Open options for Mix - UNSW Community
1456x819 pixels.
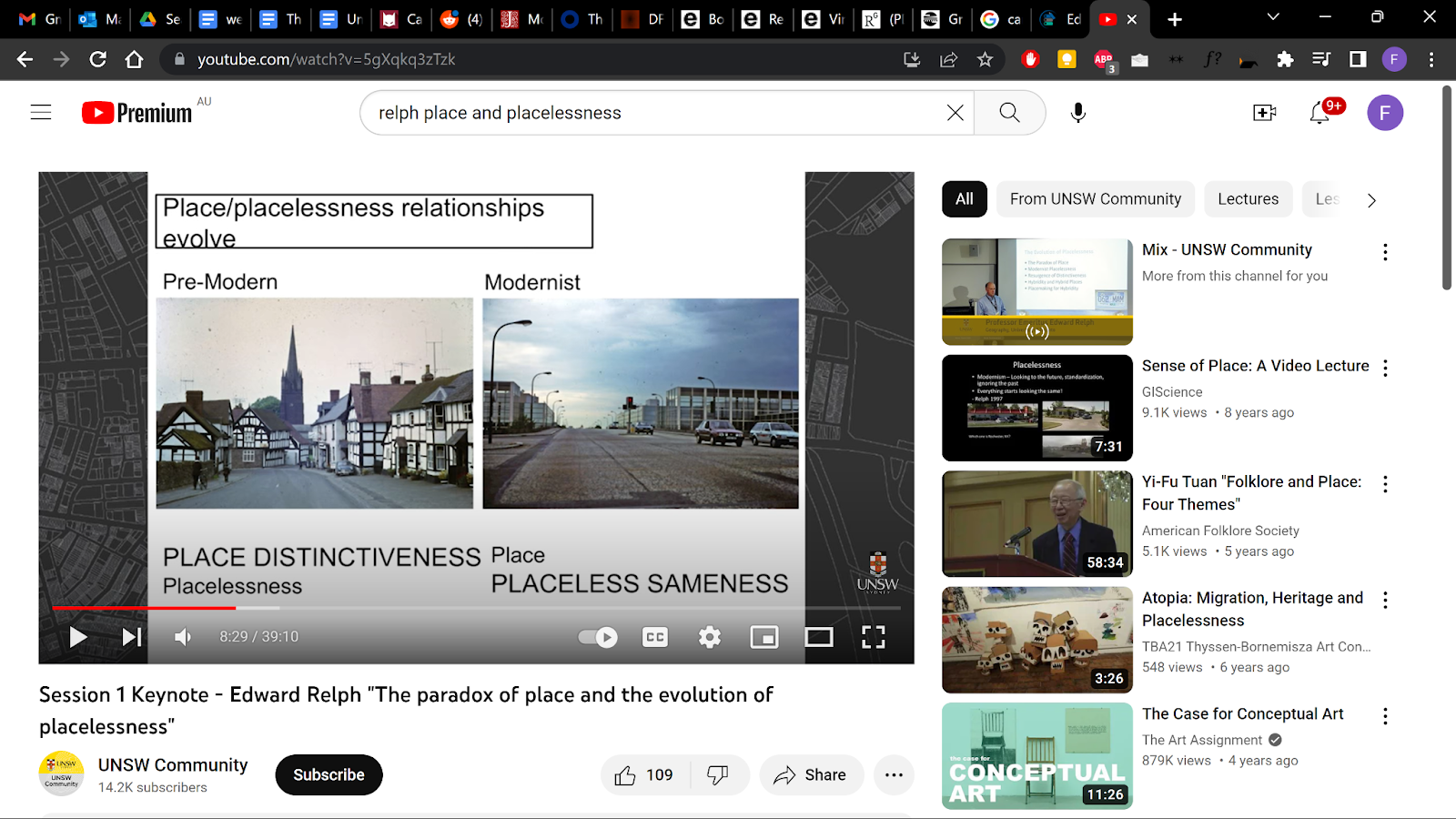tap(1385, 252)
